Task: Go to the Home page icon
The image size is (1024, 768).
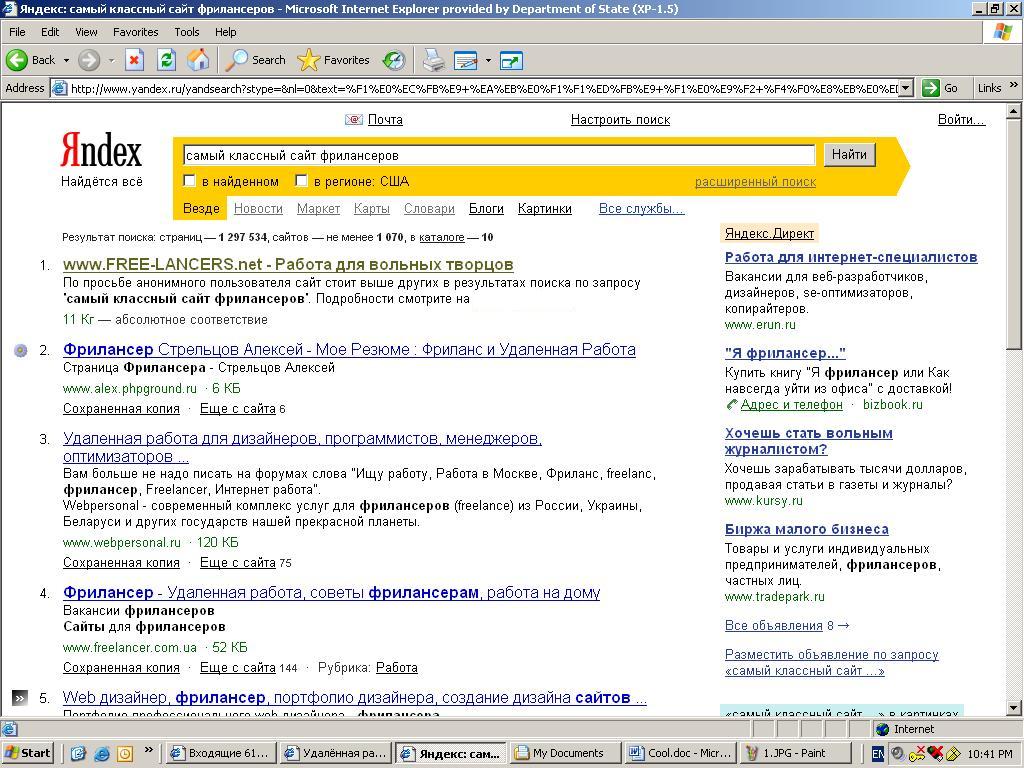Action: point(198,60)
